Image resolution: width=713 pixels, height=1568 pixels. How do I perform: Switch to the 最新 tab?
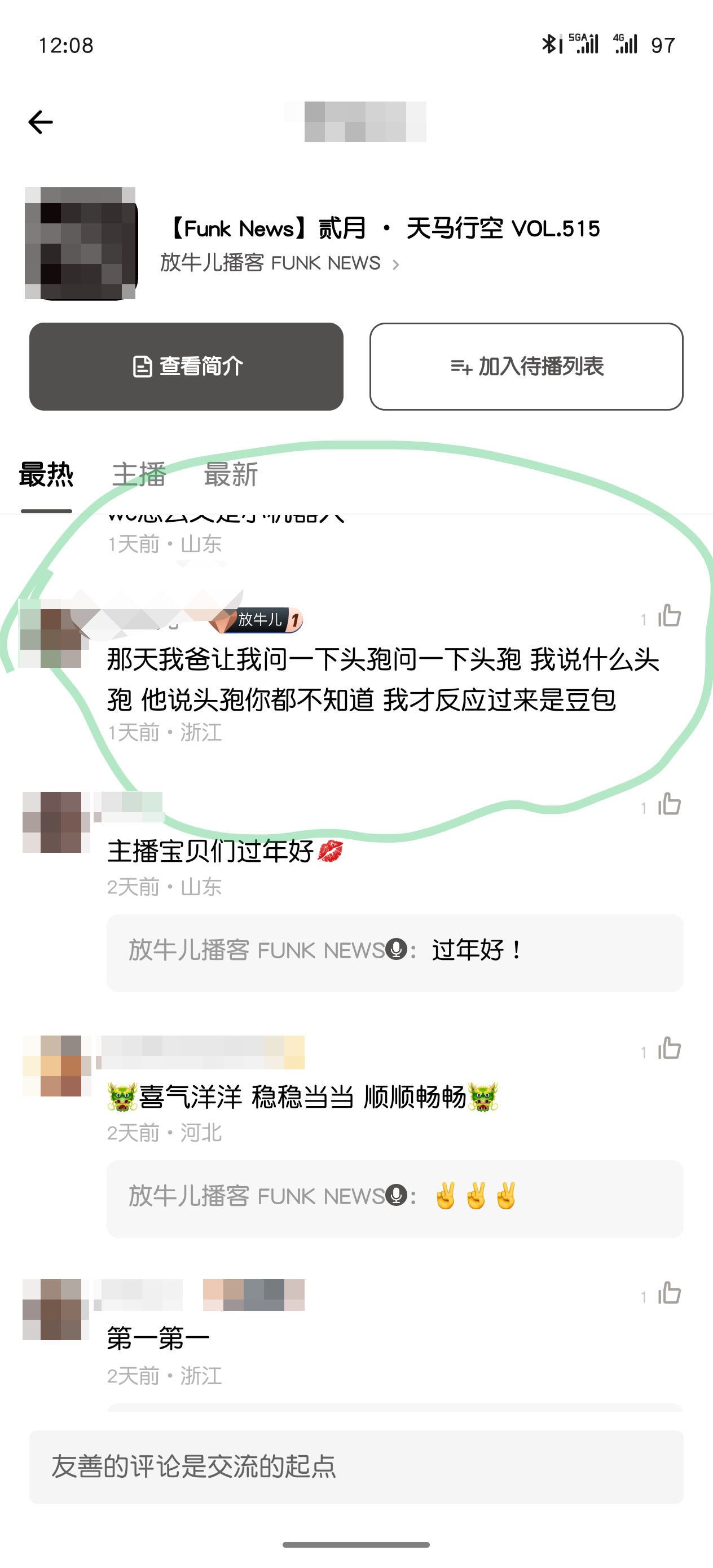231,475
